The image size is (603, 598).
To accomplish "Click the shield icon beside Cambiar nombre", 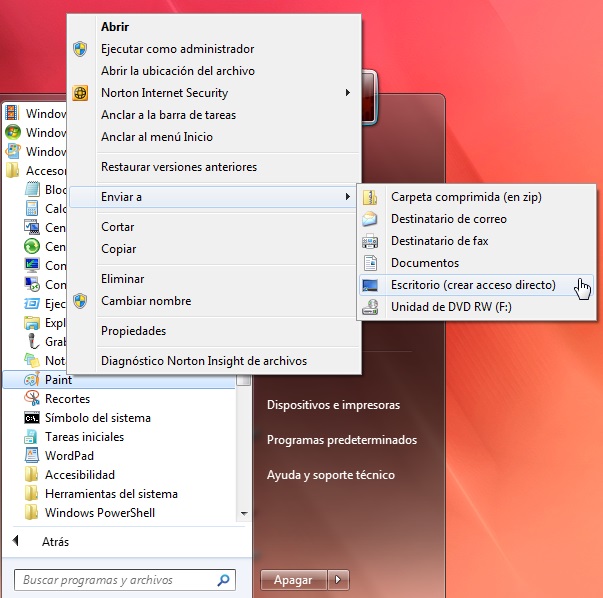I will pos(80,301).
